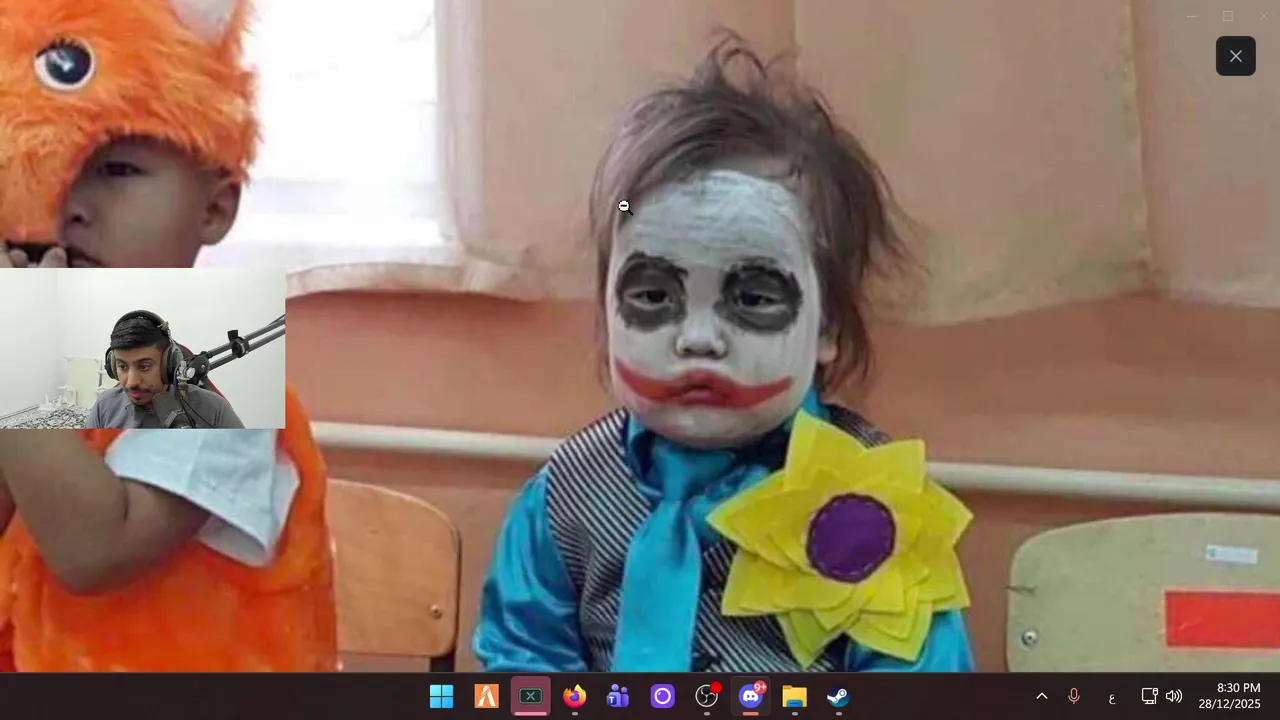Launch Firefox from the taskbar

[574, 696]
